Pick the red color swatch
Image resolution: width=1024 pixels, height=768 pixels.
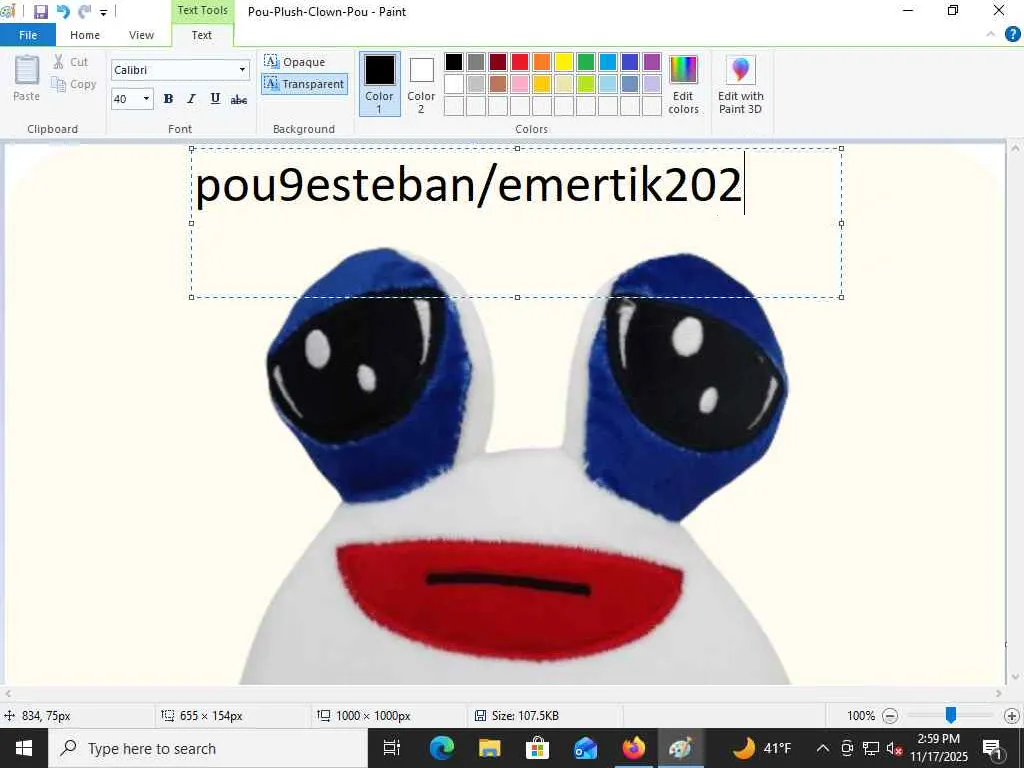(x=520, y=62)
